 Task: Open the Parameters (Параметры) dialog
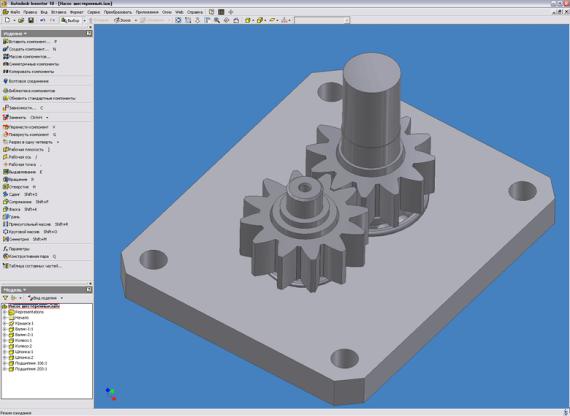tap(16, 249)
